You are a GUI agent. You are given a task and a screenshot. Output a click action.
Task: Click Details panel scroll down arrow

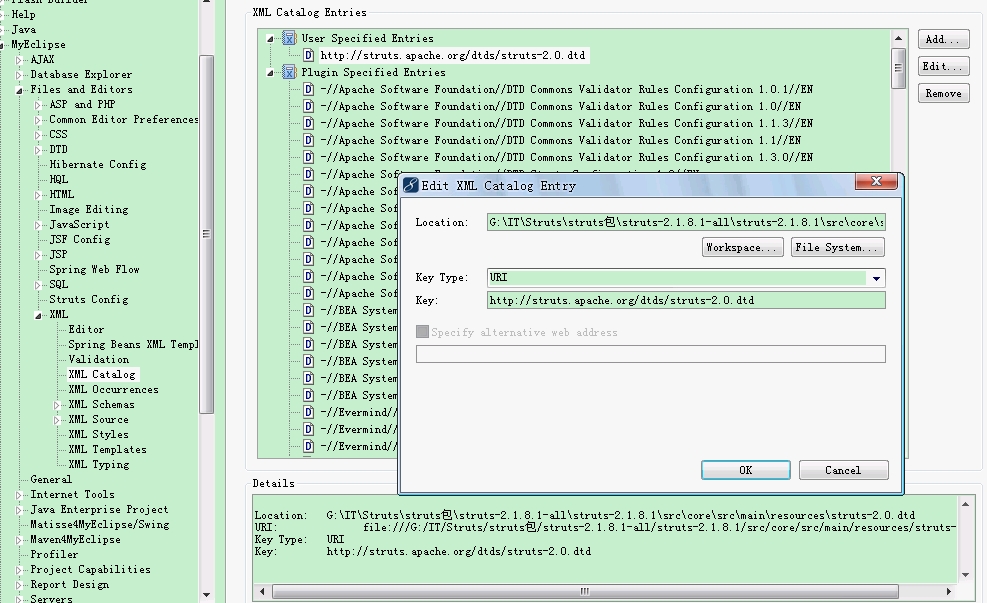tap(965, 574)
